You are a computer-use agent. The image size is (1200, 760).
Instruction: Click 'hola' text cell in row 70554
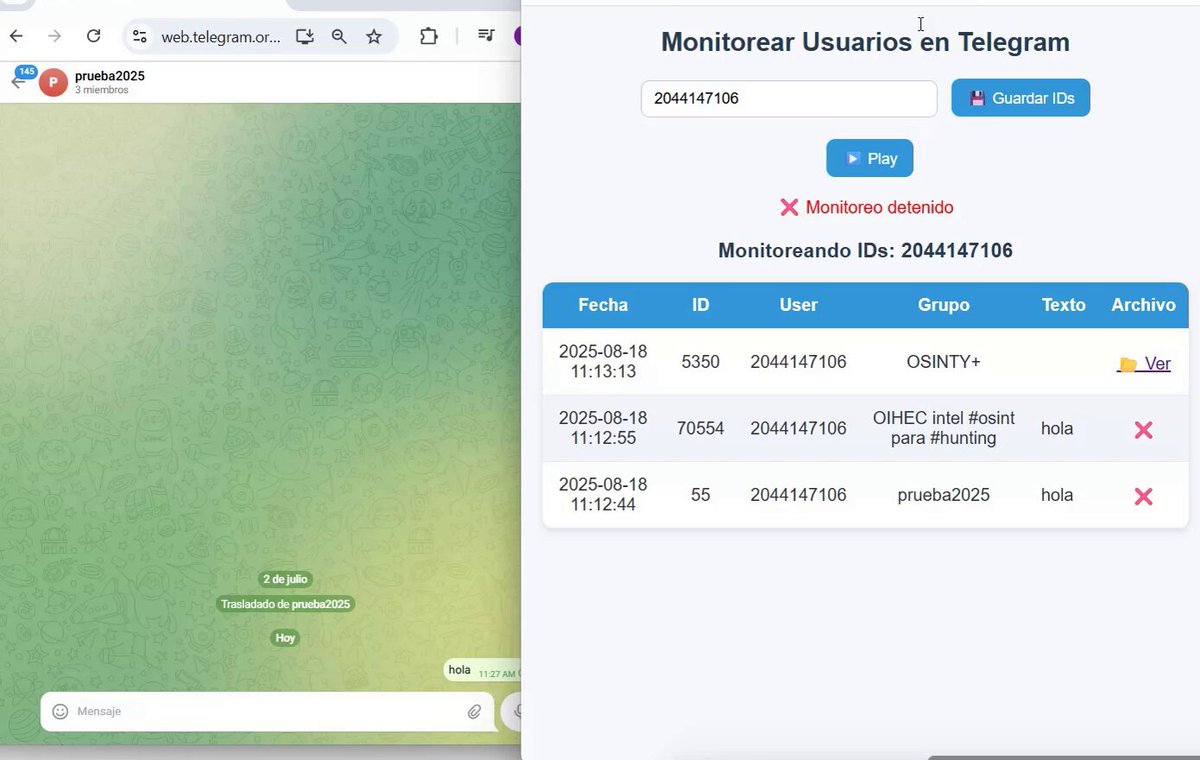(x=1057, y=428)
